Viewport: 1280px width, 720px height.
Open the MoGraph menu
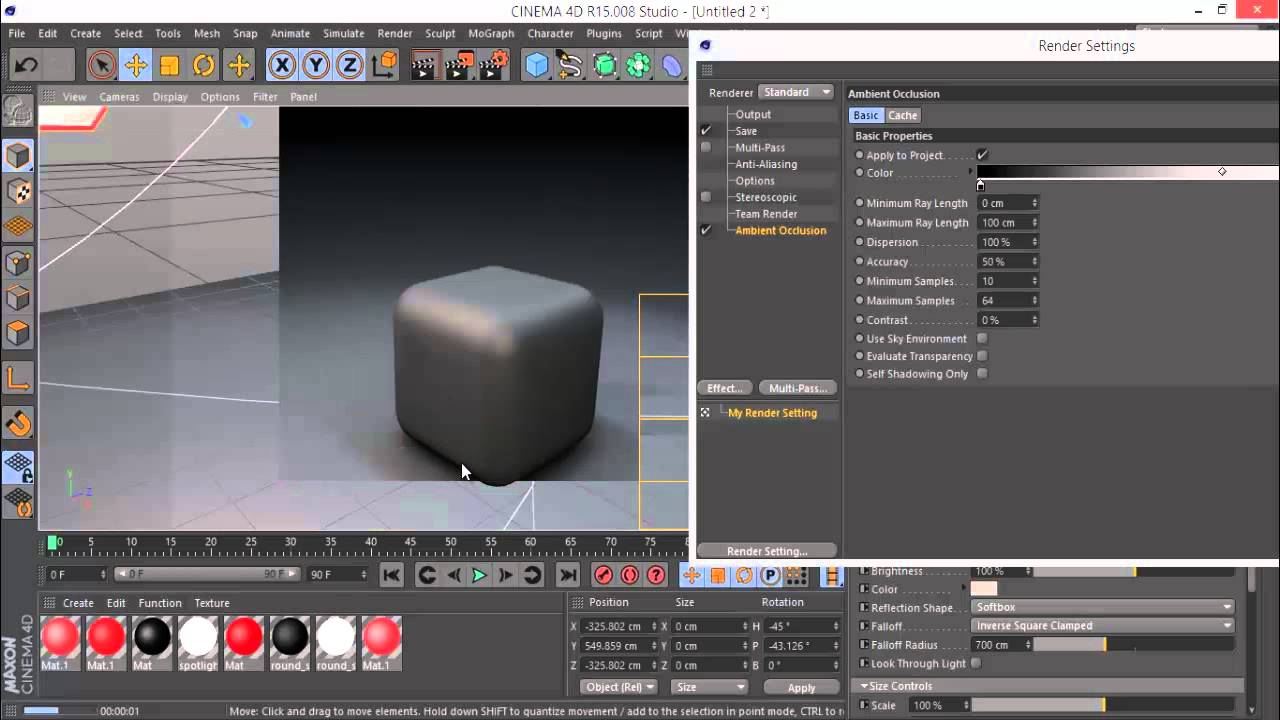click(x=491, y=33)
